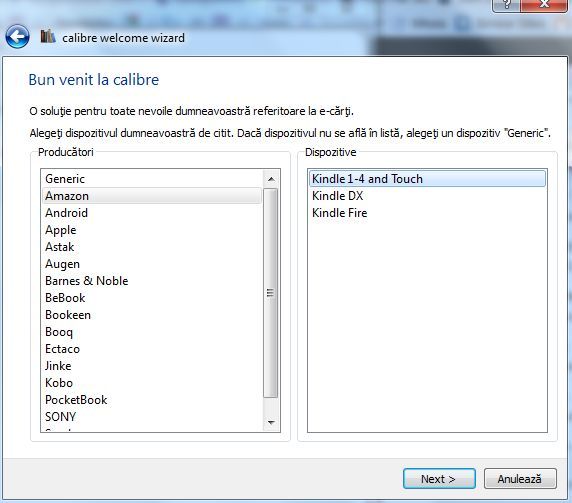This screenshot has height=503, width=572.
Task: Go back using the blue arrow button
Action: pos(17,36)
